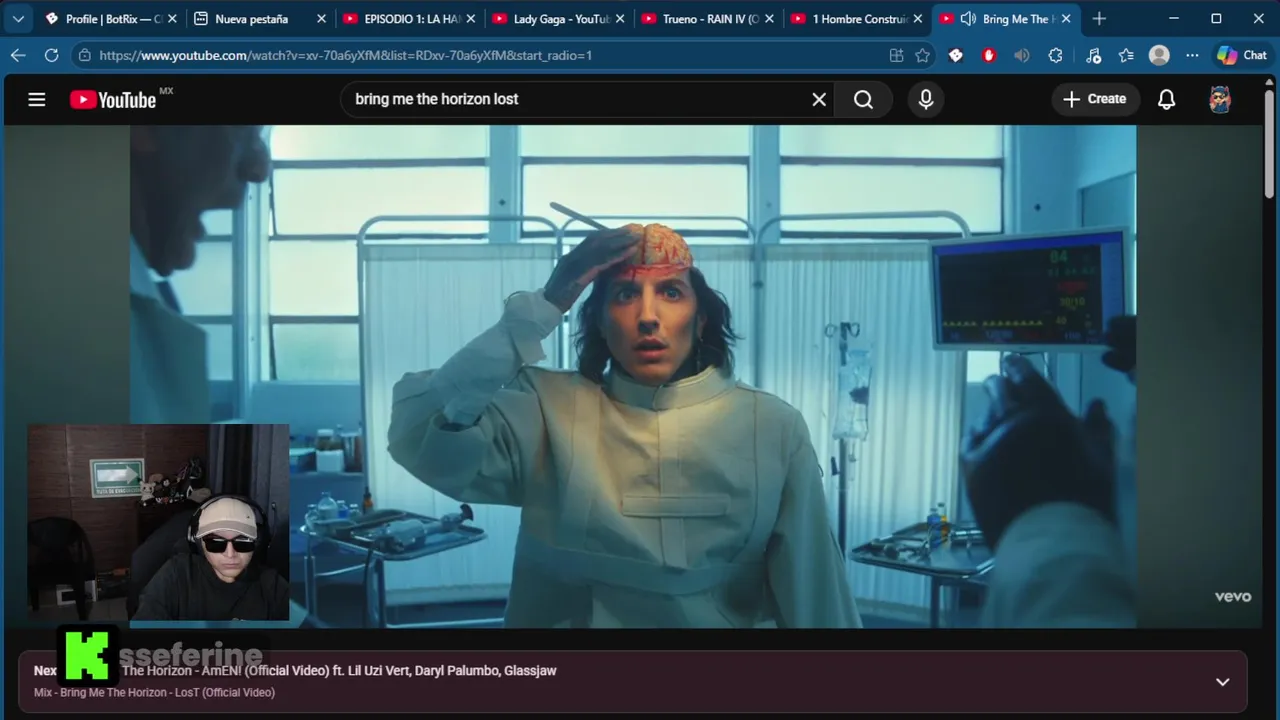The width and height of the screenshot is (1280, 720).
Task: Close the Bring Me The Horizon tab
Action: (x=1066, y=18)
